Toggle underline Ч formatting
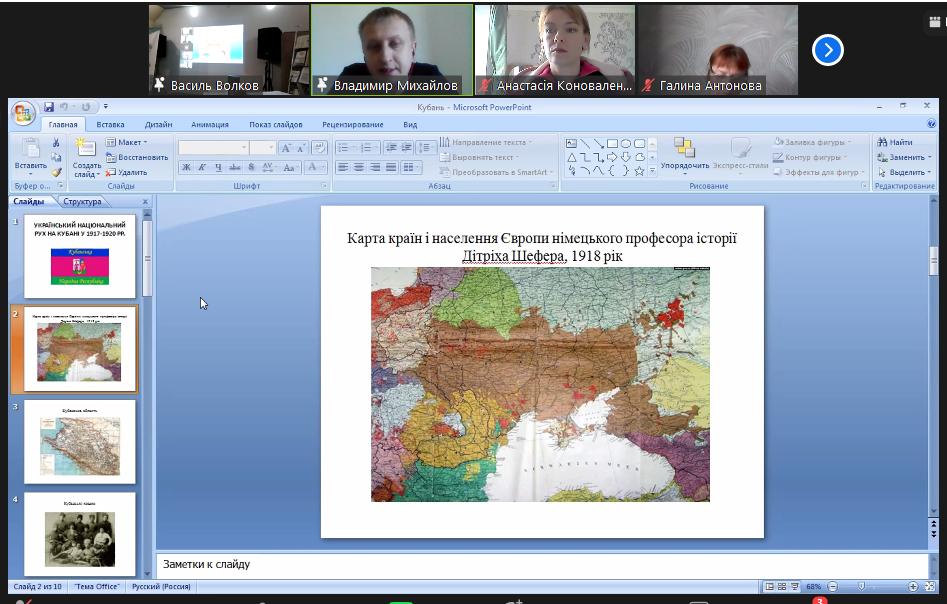This screenshot has height=604, width=947. (x=218, y=167)
